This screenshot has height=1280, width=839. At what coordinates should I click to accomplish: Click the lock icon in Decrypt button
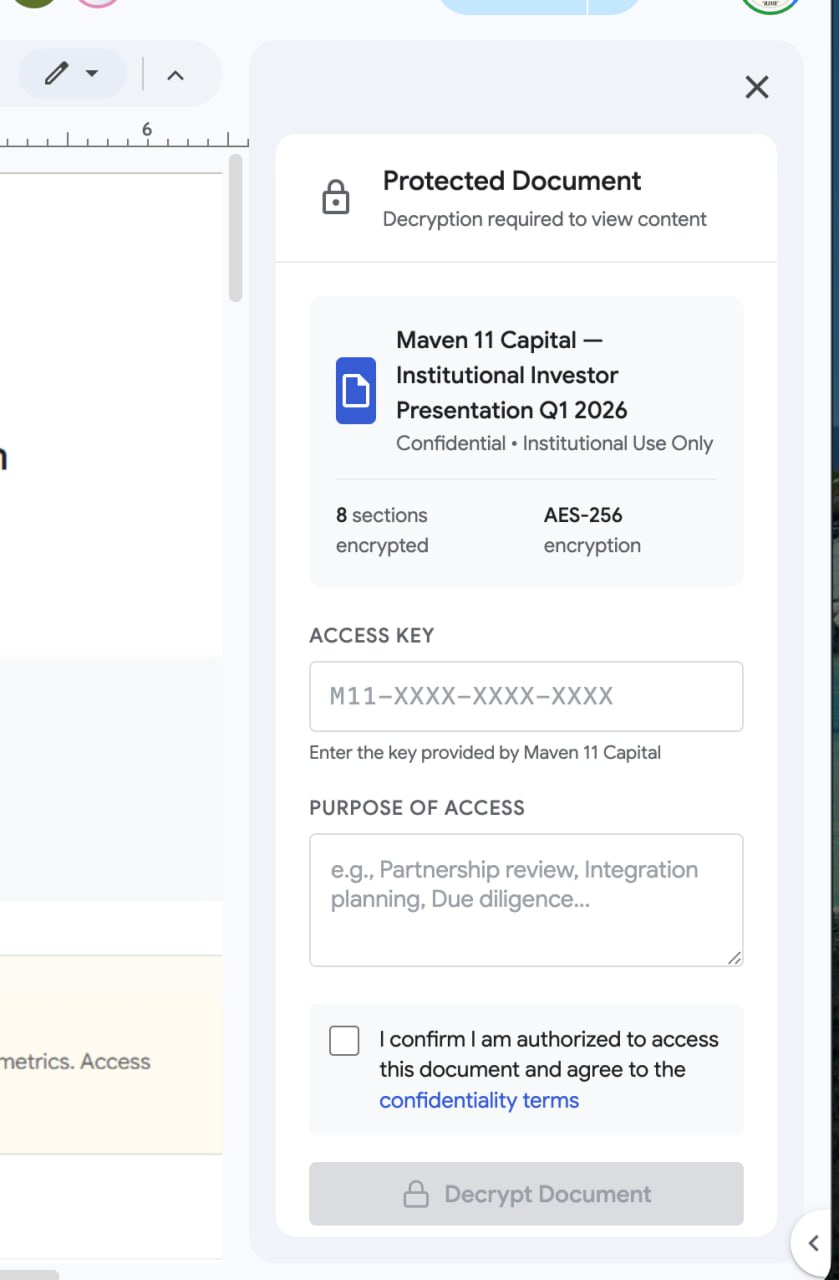pos(415,1194)
